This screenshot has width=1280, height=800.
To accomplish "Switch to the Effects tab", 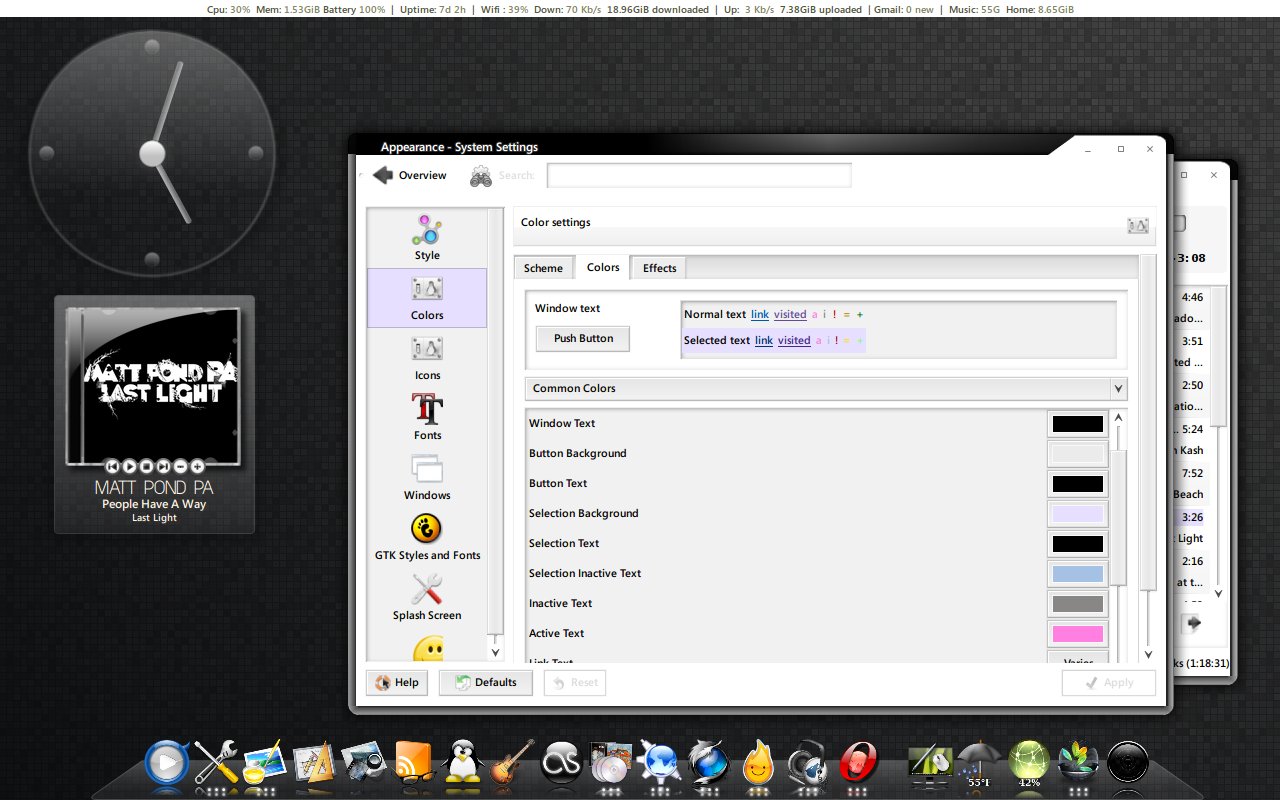I will (x=659, y=268).
